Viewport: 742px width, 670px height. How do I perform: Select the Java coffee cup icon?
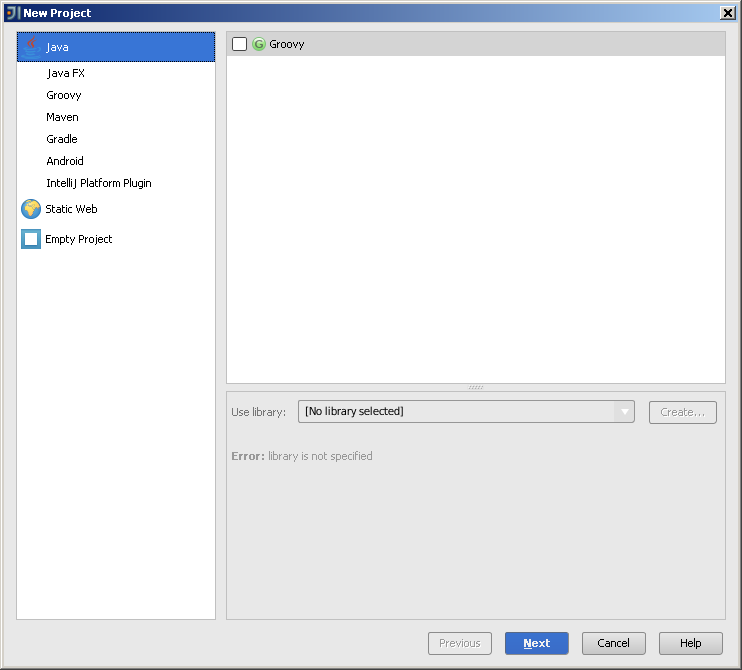point(31,47)
